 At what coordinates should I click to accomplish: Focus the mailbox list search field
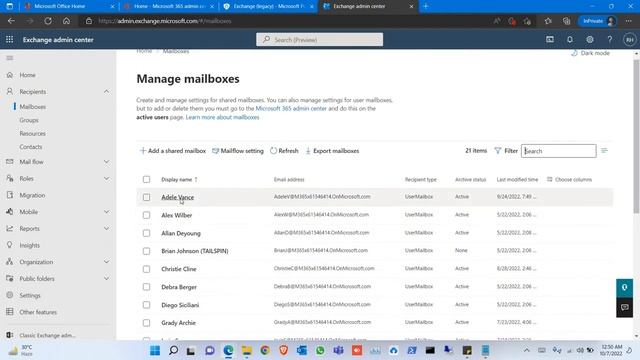[558, 151]
